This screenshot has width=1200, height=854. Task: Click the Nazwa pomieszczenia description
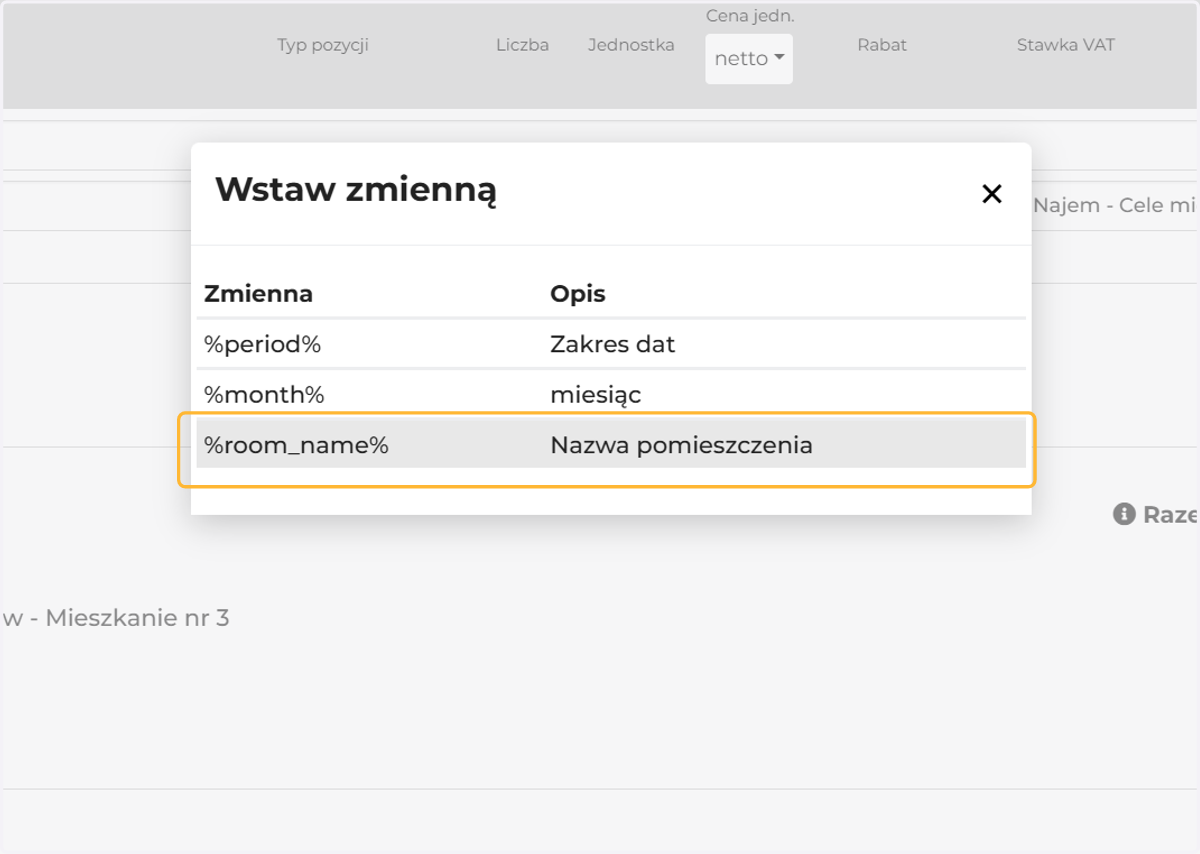tap(681, 445)
